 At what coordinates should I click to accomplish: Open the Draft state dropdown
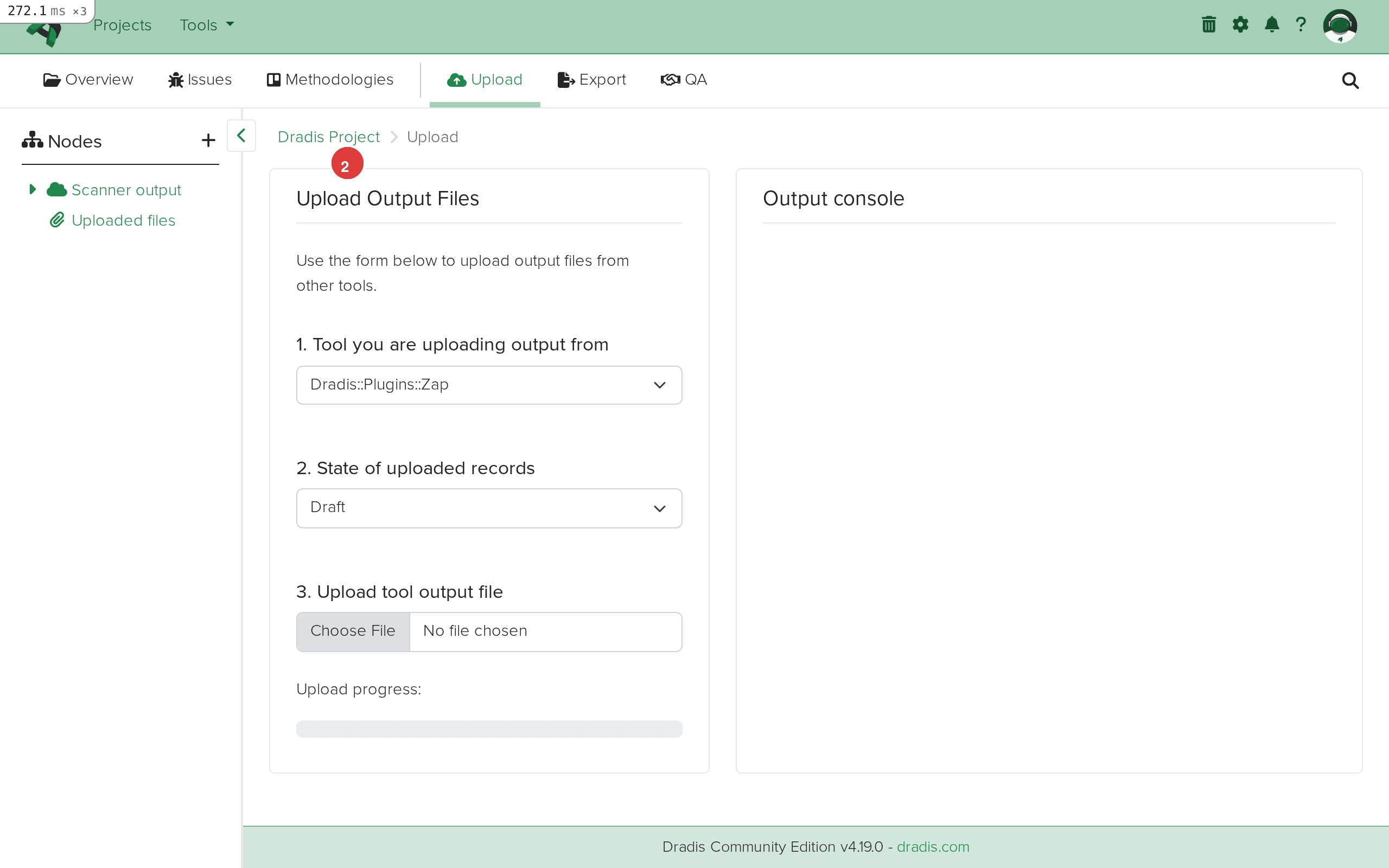click(488, 507)
